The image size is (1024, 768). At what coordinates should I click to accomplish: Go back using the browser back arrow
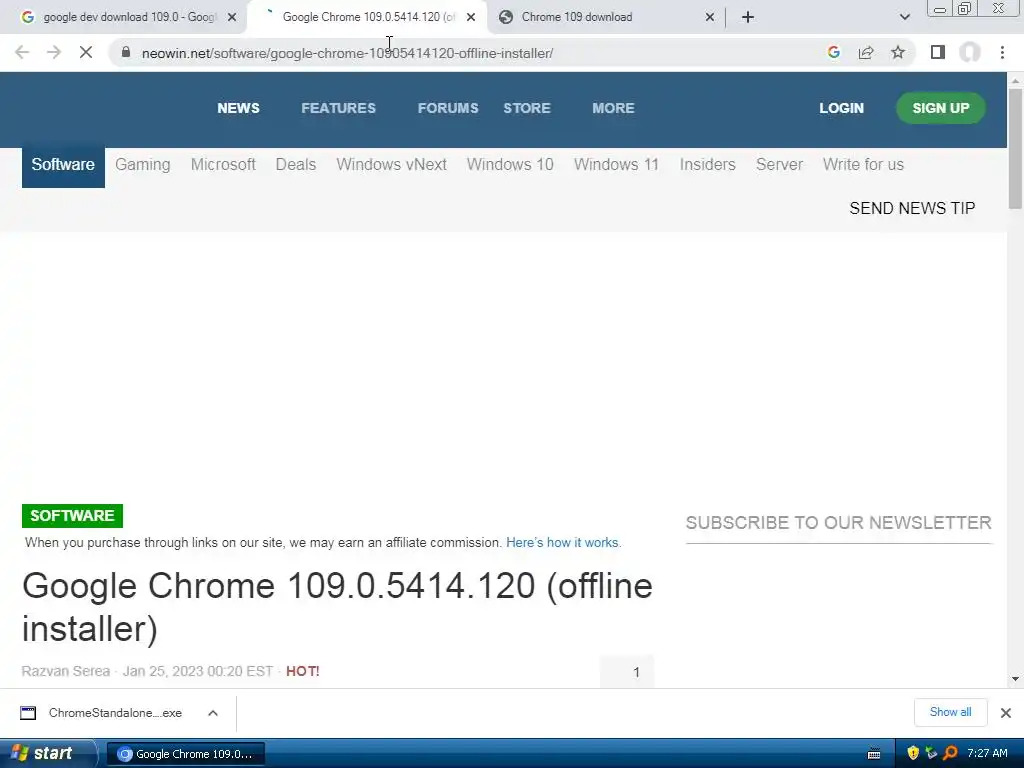pos(22,52)
